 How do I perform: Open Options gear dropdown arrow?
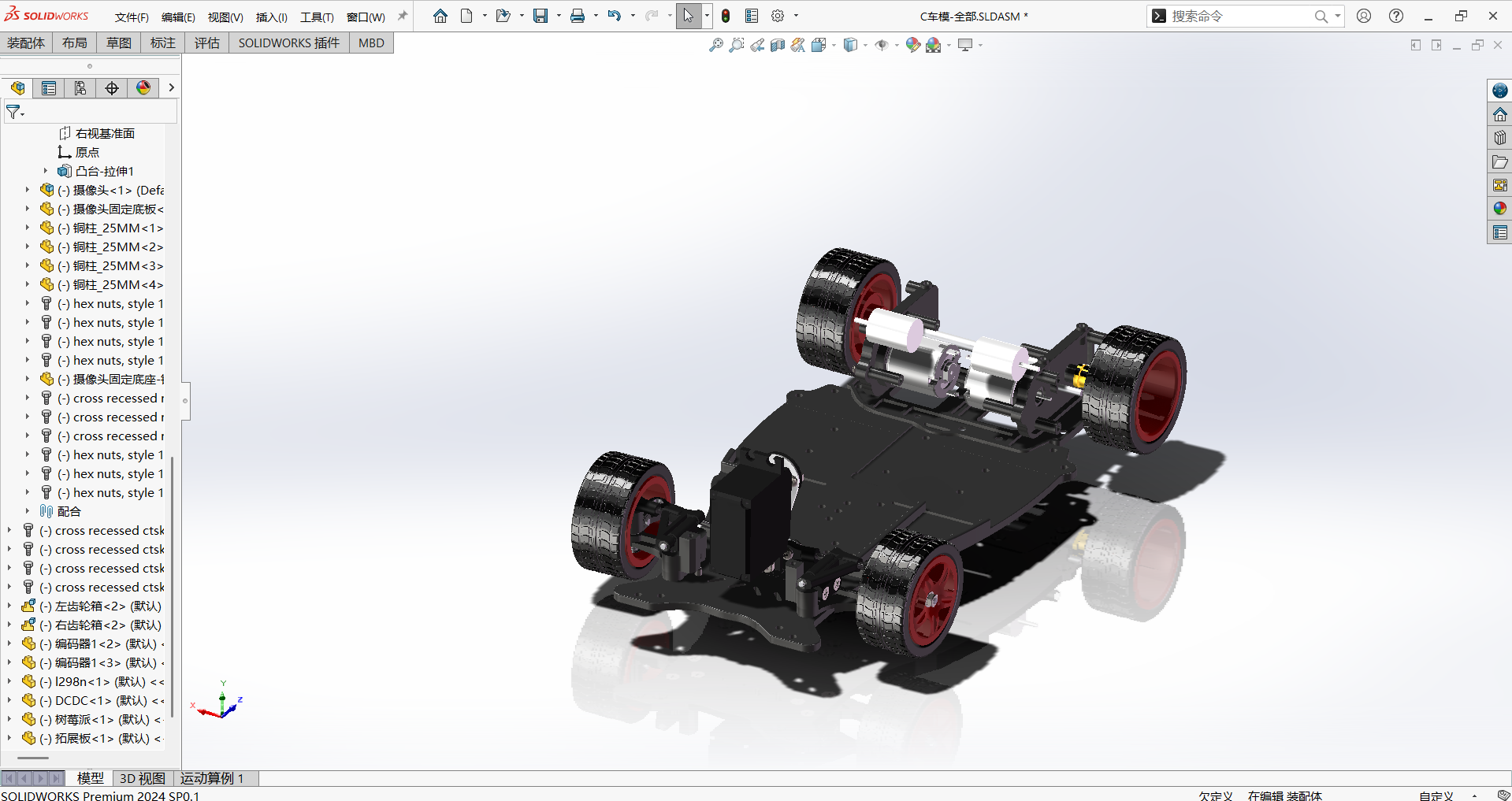click(796, 16)
